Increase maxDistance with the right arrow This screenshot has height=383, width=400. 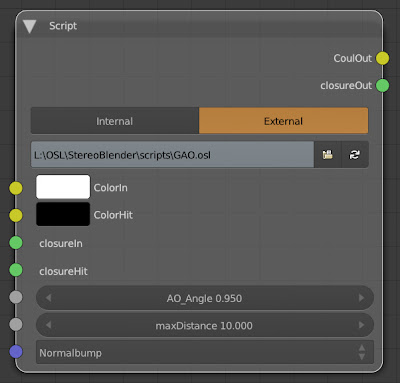361,325
